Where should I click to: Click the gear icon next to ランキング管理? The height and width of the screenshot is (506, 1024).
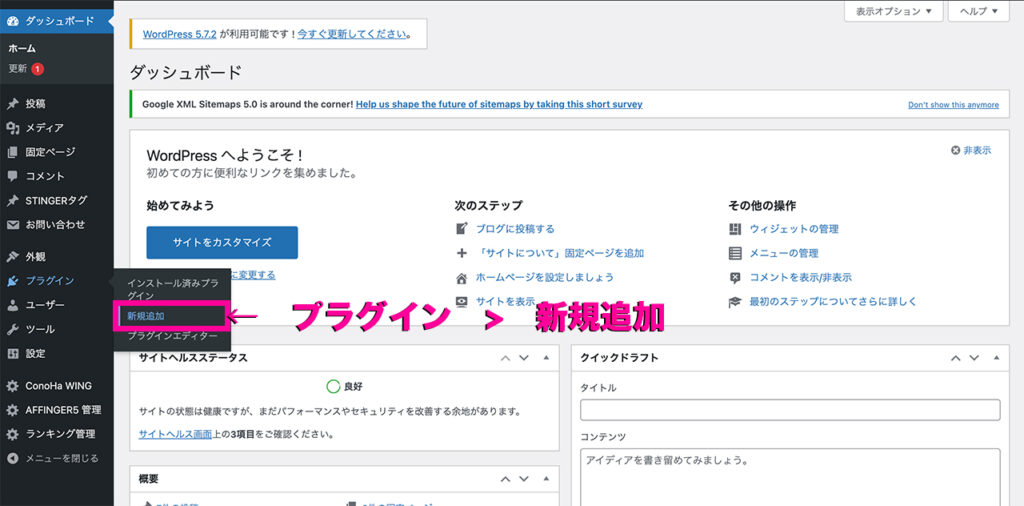(x=12, y=434)
